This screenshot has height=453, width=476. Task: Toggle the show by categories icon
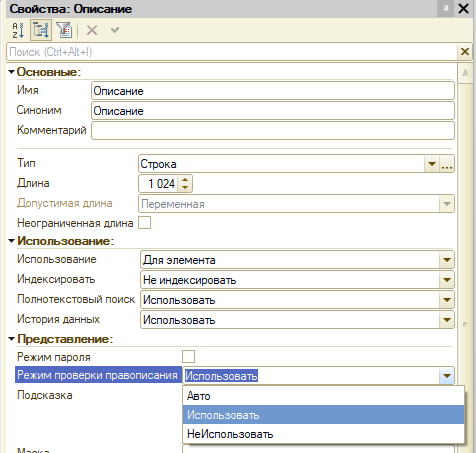click(41, 30)
